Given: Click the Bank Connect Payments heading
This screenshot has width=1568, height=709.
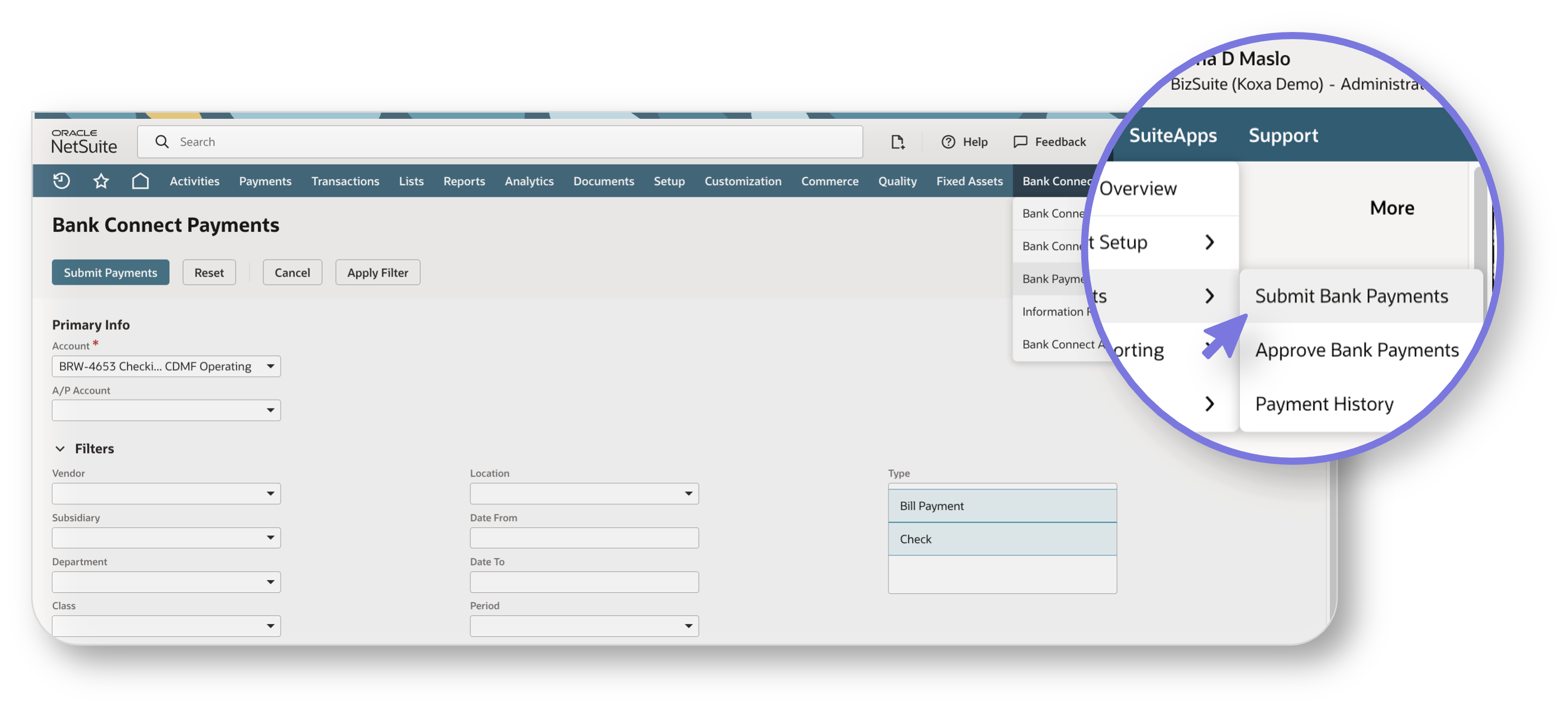Looking at the screenshot, I should (x=165, y=225).
